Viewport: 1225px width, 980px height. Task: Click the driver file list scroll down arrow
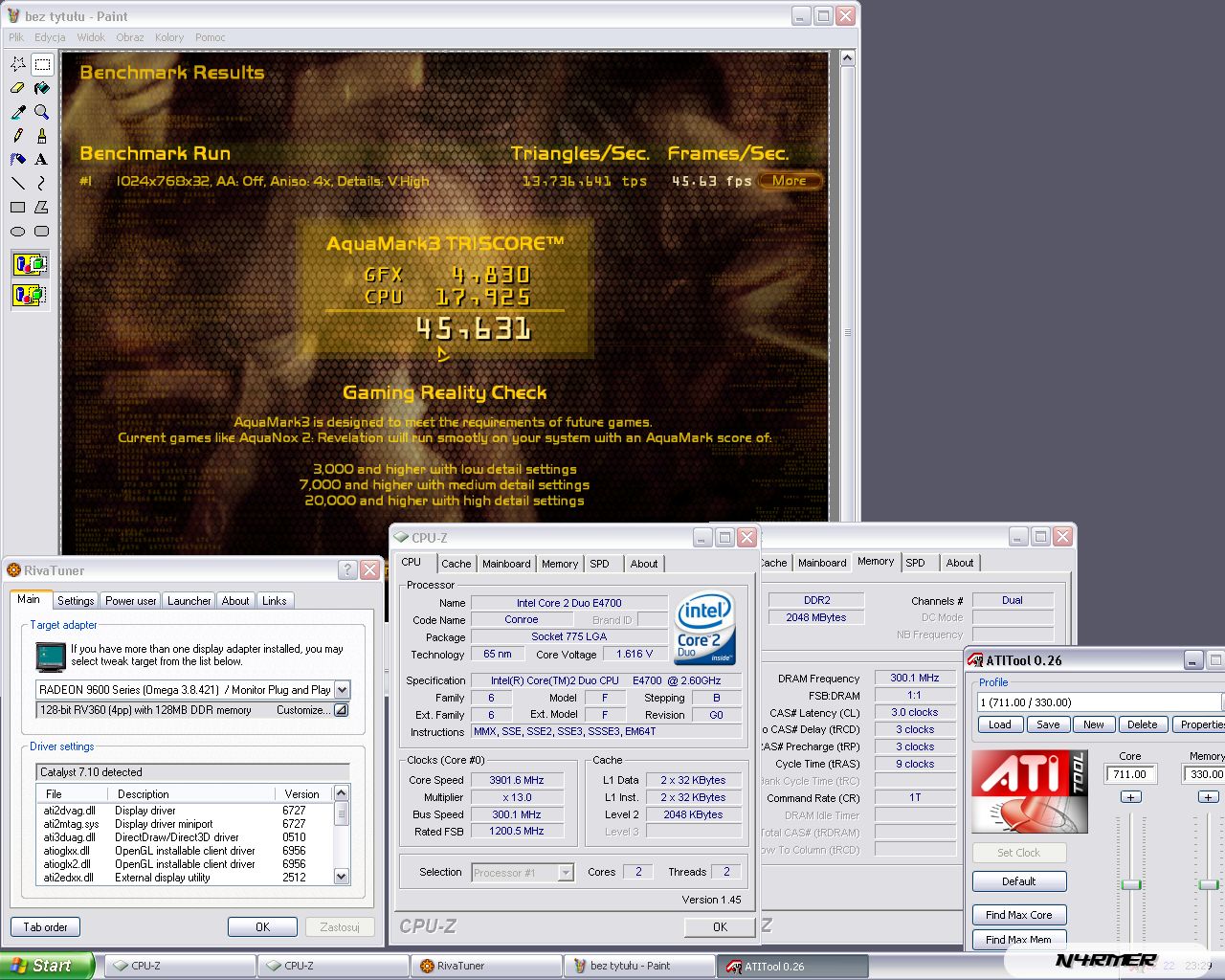pyautogui.click(x=342, y=877)
